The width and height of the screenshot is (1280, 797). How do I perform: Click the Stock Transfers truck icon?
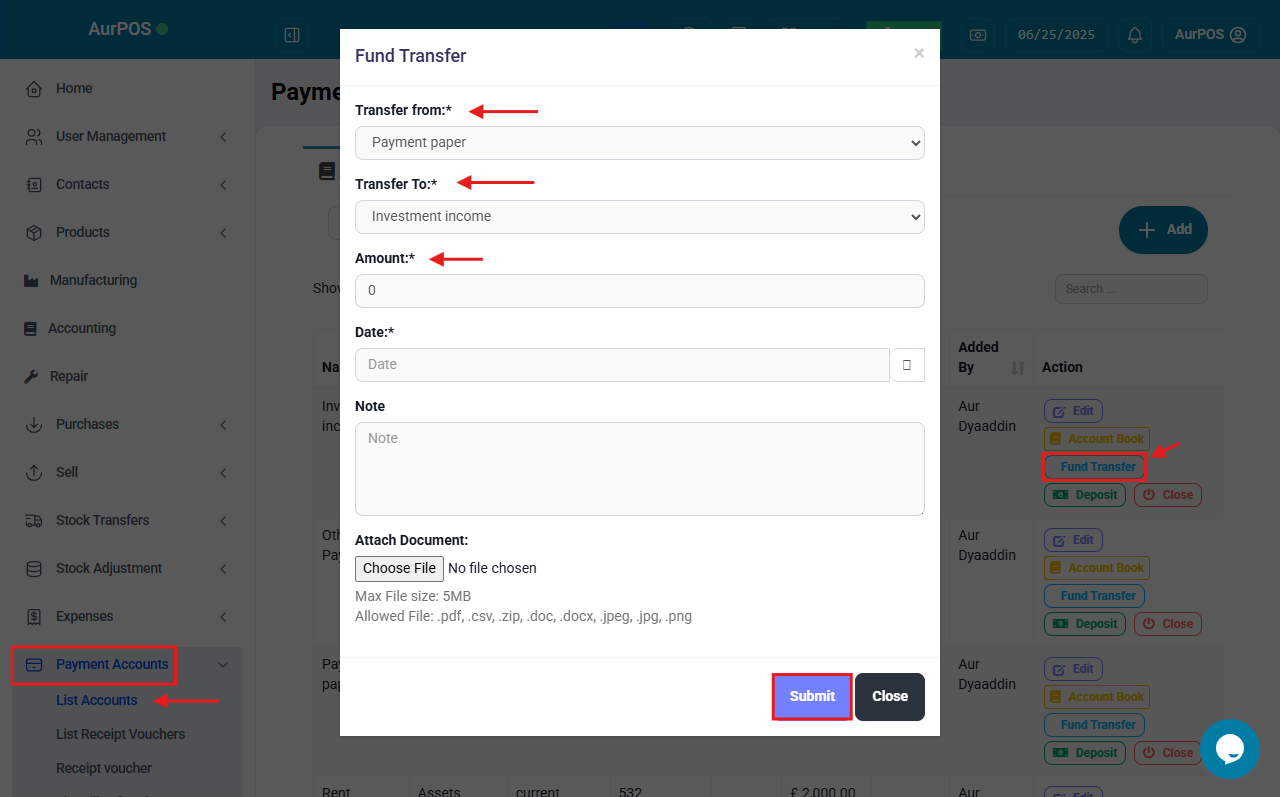34,521
